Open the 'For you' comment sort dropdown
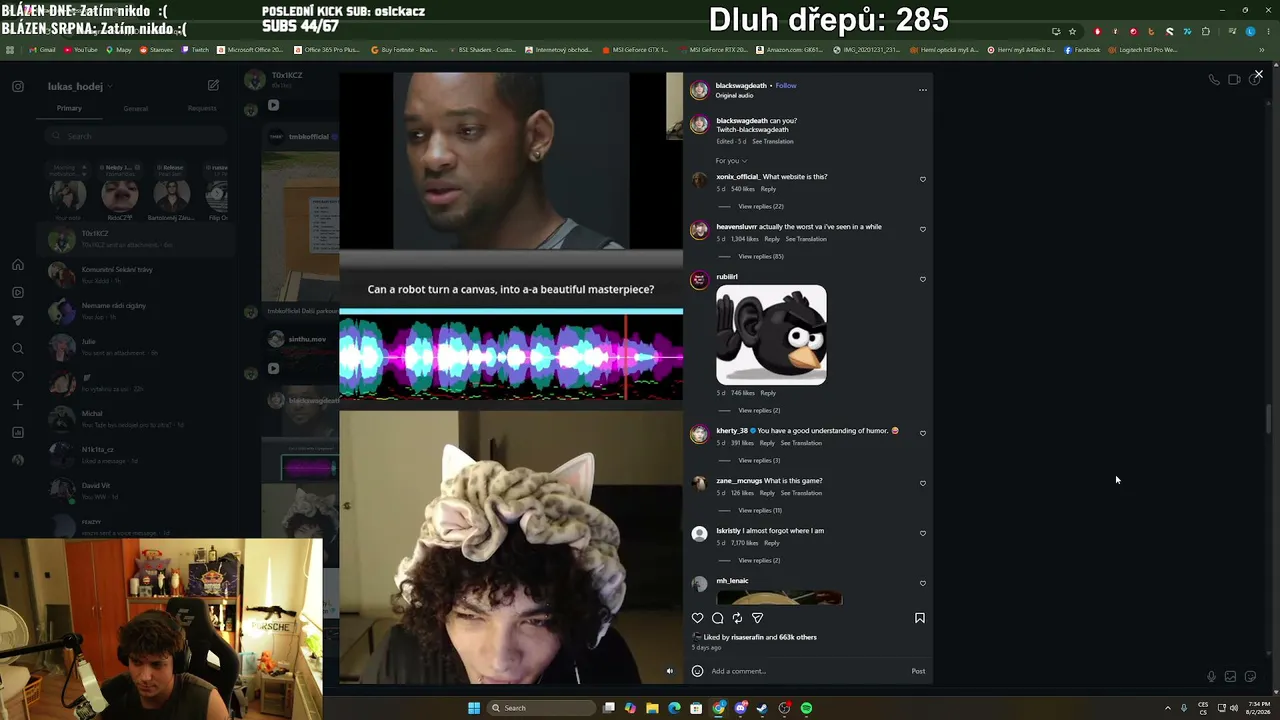 pos(731,161)
